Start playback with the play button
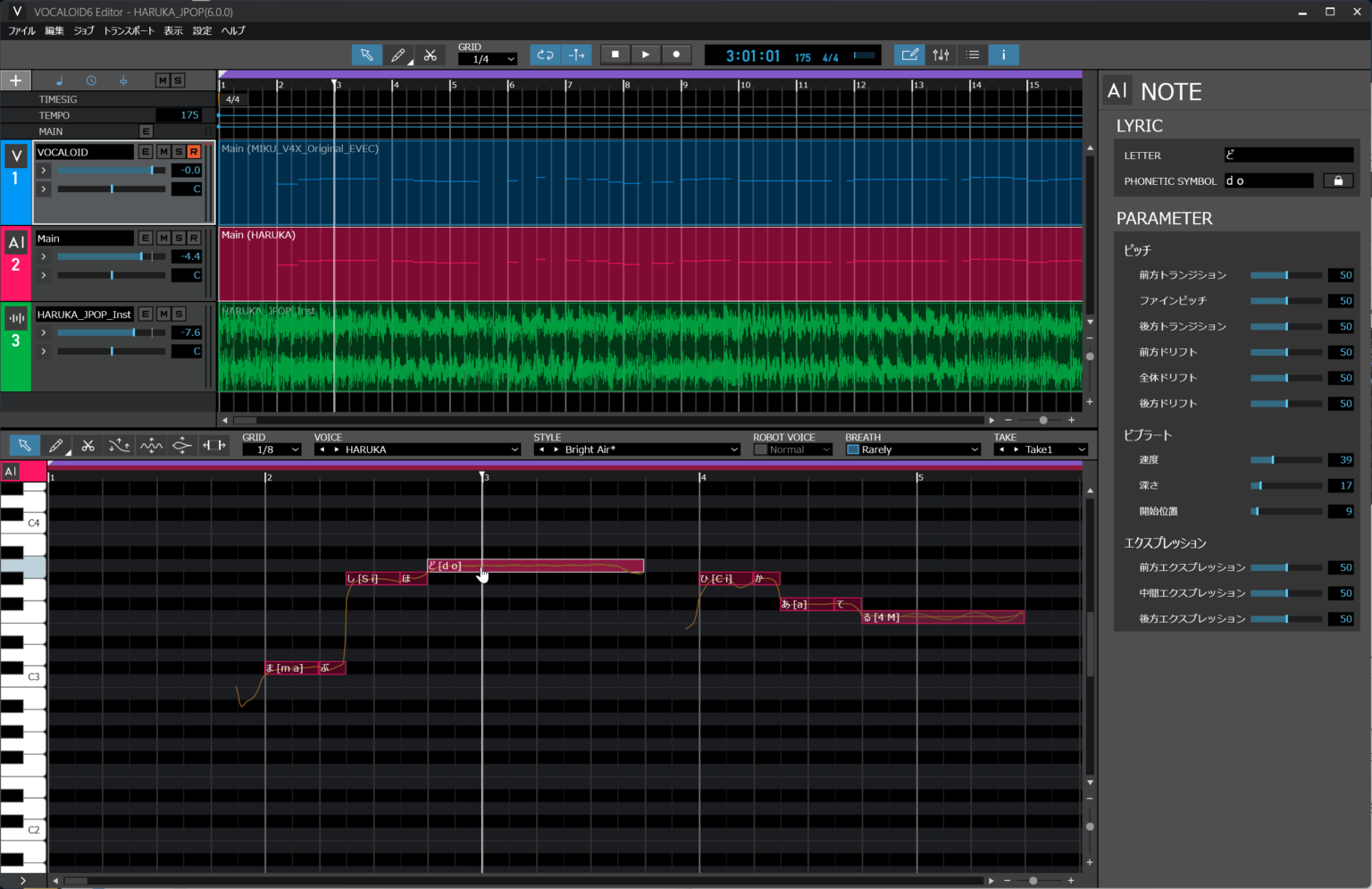 click(645, 55)
